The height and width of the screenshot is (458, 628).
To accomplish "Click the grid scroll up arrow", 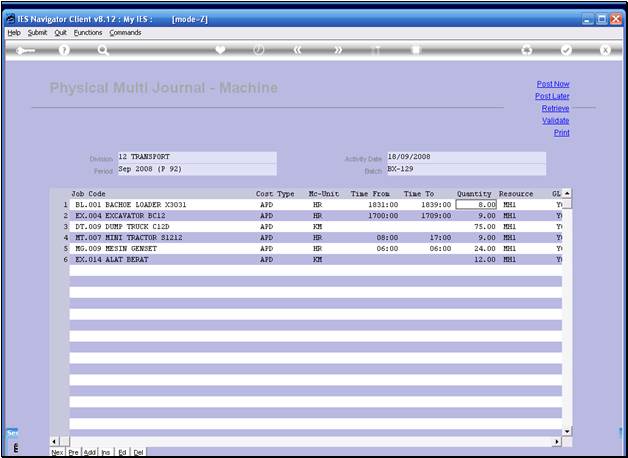I will click(567, 193).
